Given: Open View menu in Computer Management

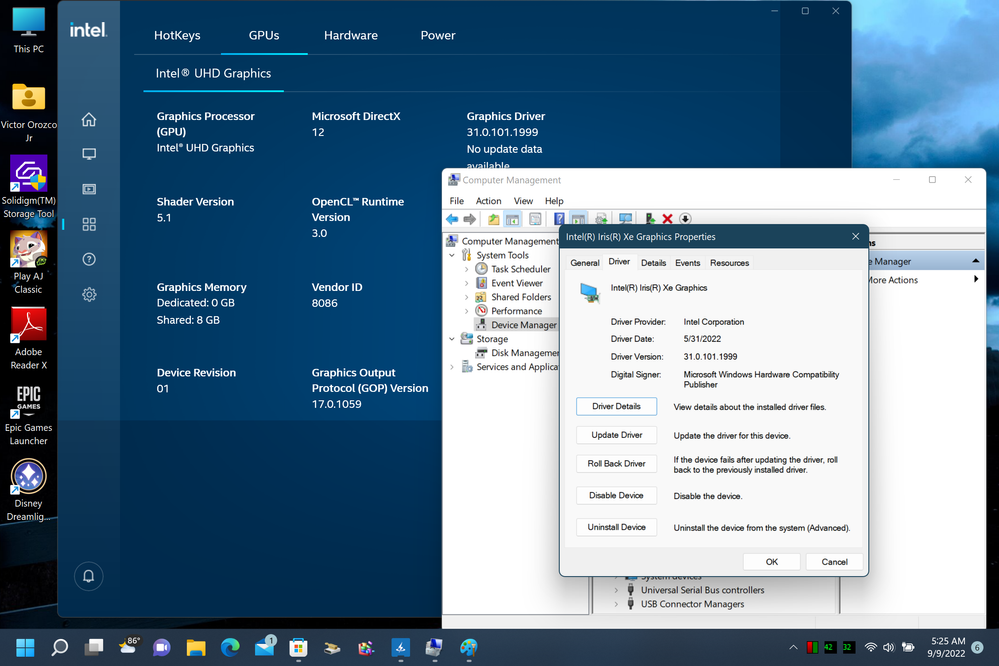Looking at the screenshot, I should click(523, 201).
